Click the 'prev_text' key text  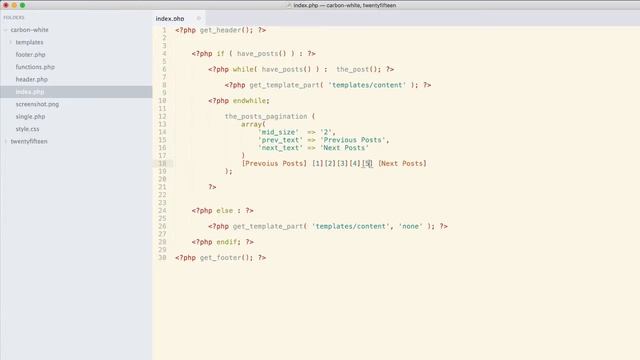point(280,140)
